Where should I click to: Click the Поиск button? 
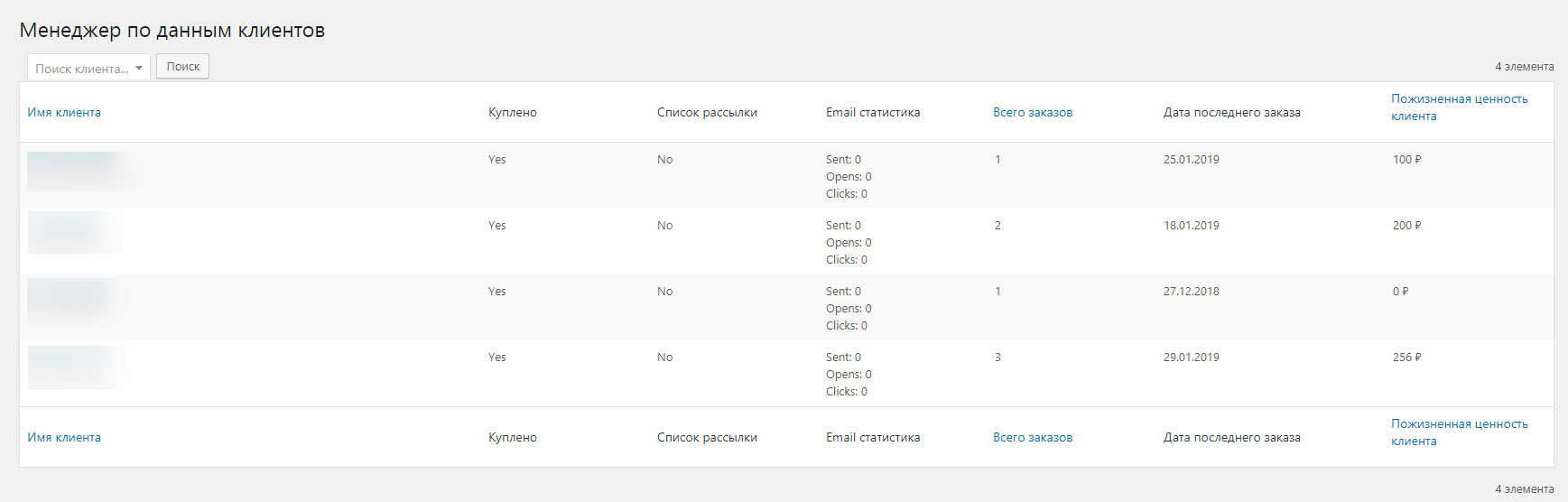(x=182, y=67)
